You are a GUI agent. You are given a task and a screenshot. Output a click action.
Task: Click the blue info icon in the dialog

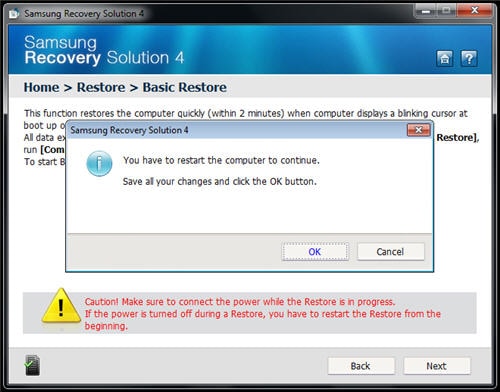[99, 163]
